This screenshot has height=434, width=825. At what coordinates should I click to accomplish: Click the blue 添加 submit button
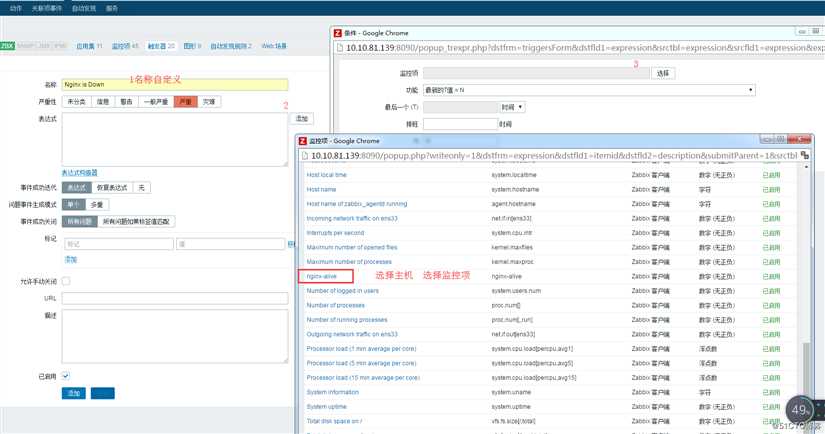click(x=74, y=393)
